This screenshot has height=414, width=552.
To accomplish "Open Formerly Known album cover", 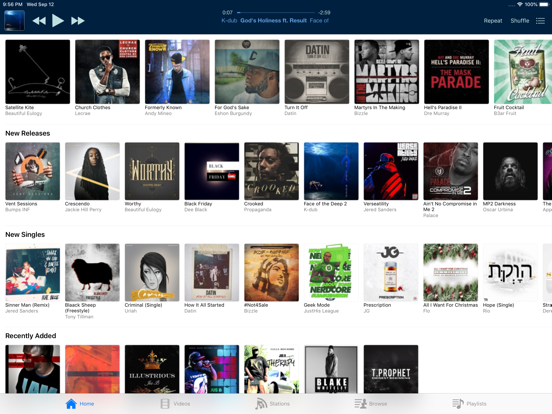I will [x=177, y=72].
